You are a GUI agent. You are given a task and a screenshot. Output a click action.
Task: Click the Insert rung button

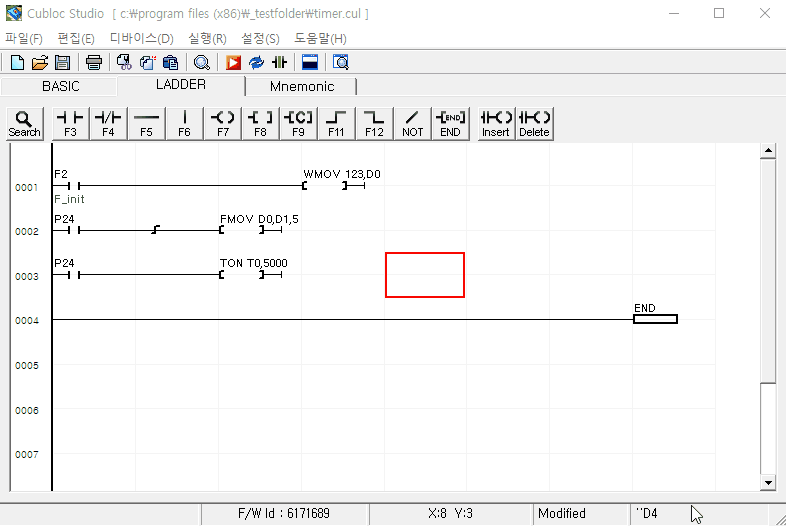tap(496, 123)
